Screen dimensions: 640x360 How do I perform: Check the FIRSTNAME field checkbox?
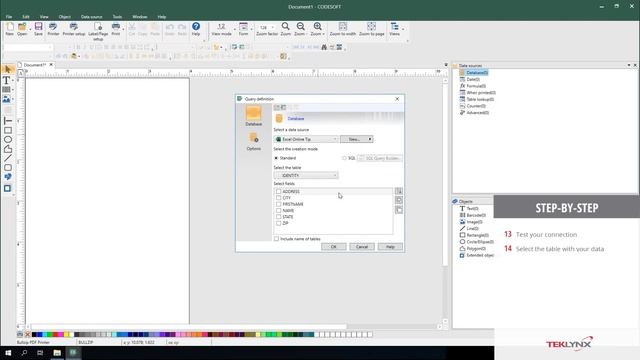[x=278, y=204]
